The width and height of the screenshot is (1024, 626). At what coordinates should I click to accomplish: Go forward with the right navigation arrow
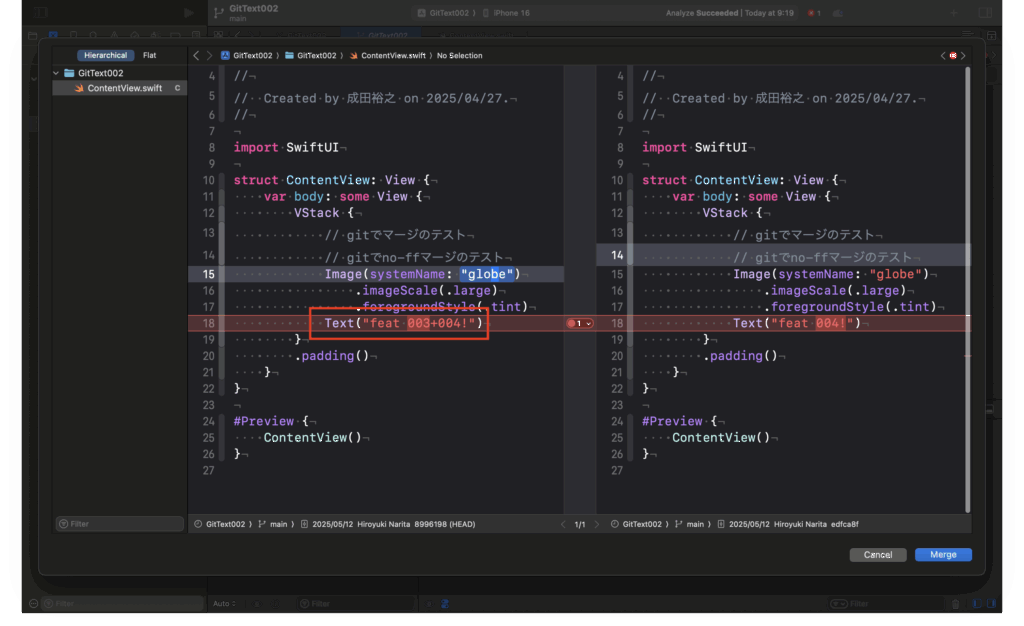coord(209,55)
